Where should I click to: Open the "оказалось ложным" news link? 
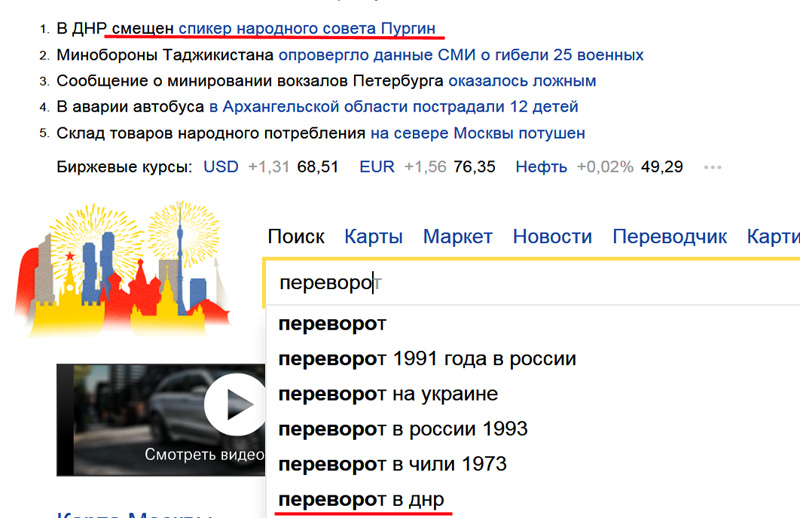pos(522,80)
